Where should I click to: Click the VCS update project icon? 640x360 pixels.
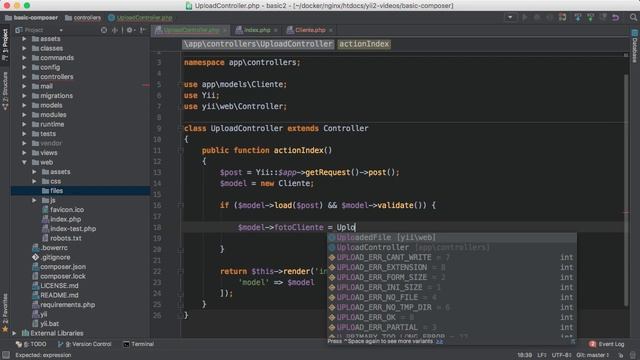click(x=578, y=18)
